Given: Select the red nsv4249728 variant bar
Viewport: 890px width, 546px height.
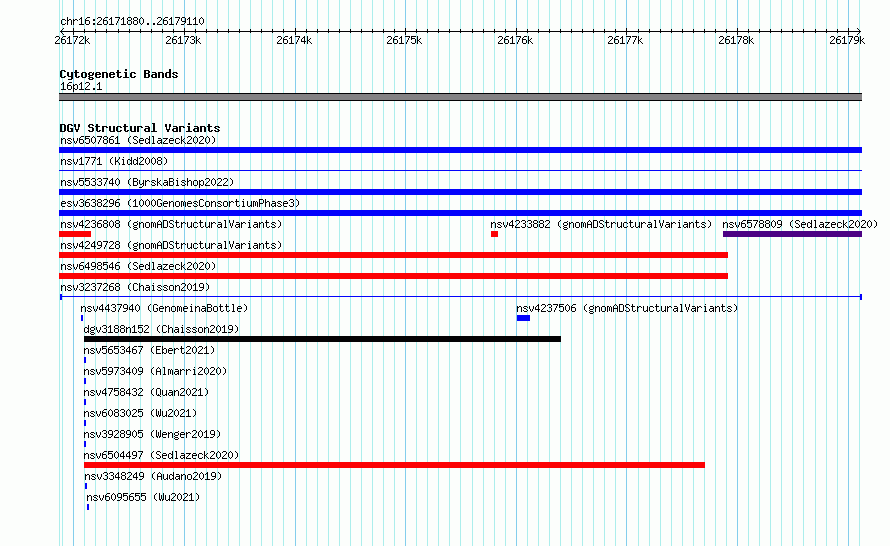Looking at the screenshot, I should click(393, 255).
